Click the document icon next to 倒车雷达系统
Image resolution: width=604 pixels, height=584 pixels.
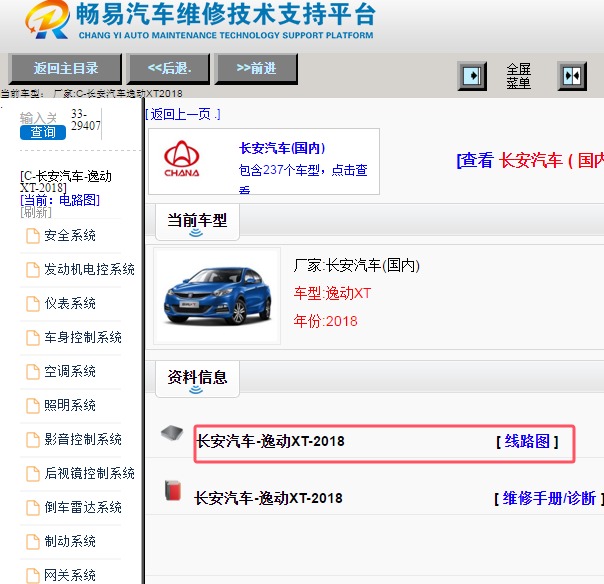coord(33,508)
